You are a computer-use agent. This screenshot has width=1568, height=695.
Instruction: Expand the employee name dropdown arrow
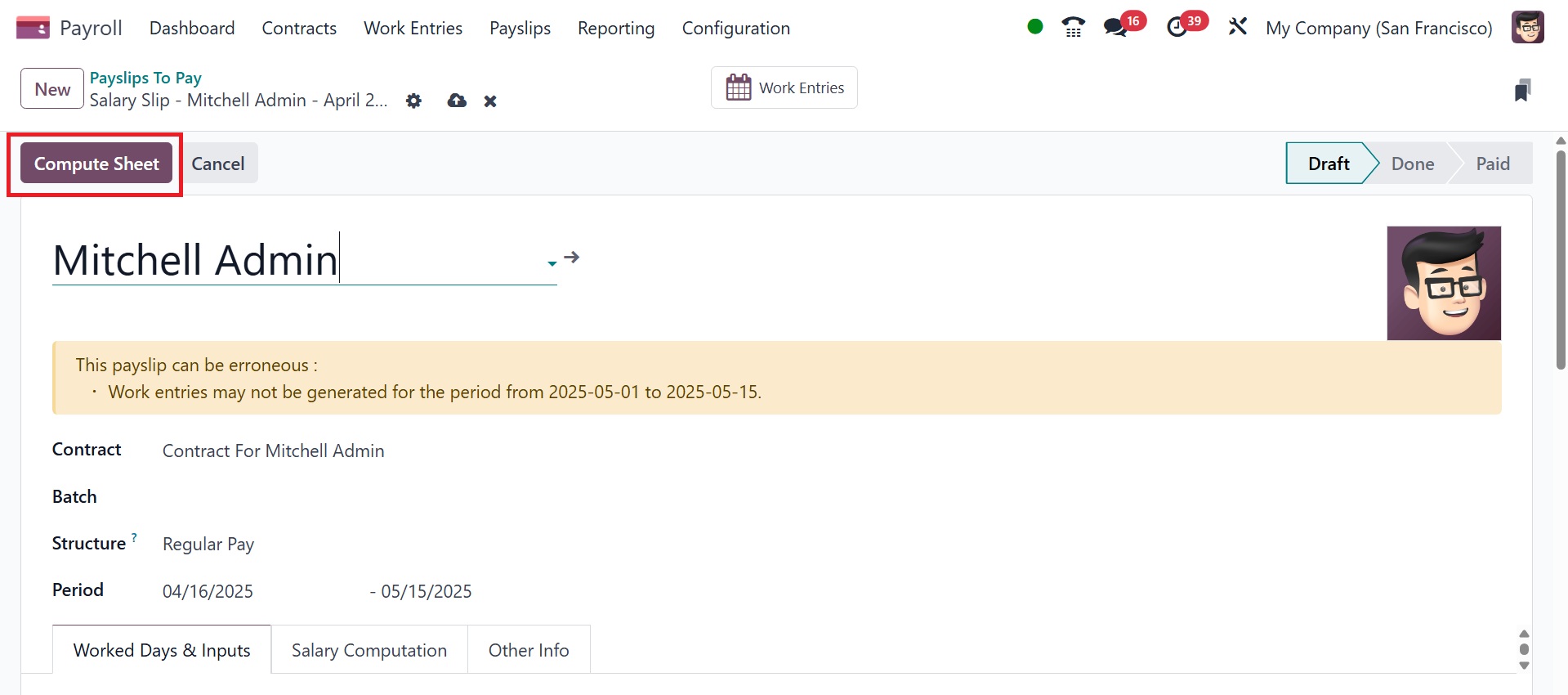coord(552,263)
